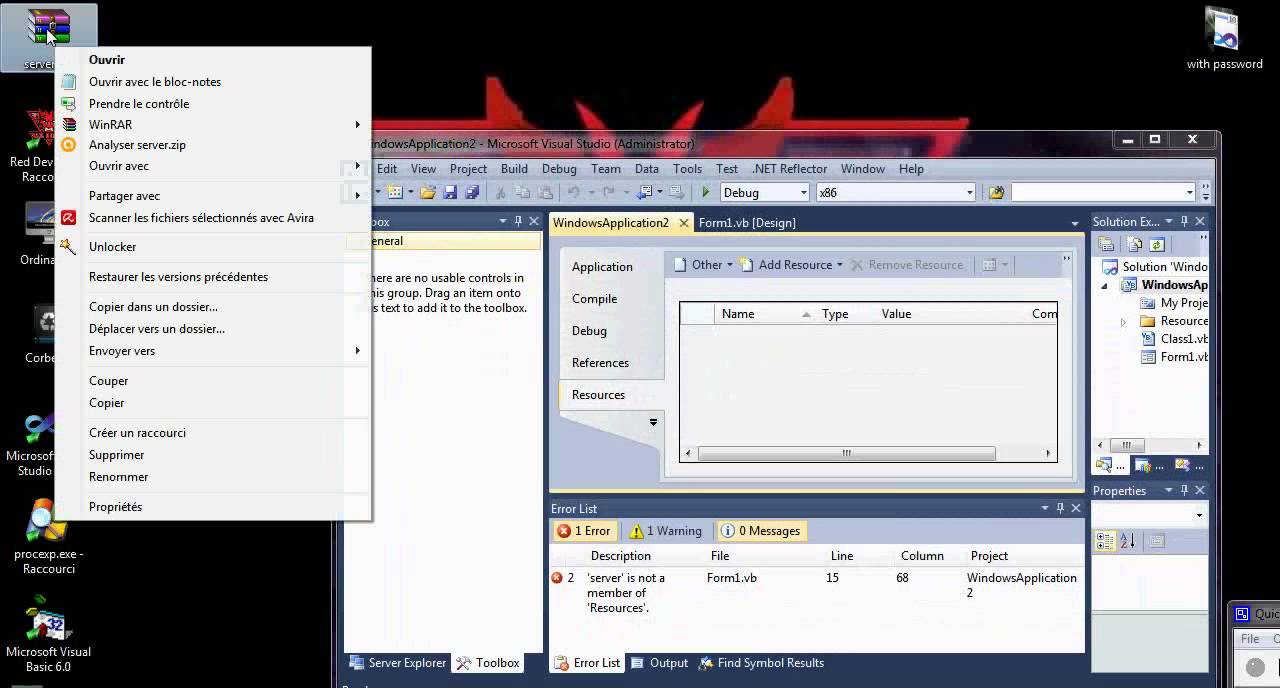
Task: Click the Find in Files icon in the toolbar
Action: (996, 193)
